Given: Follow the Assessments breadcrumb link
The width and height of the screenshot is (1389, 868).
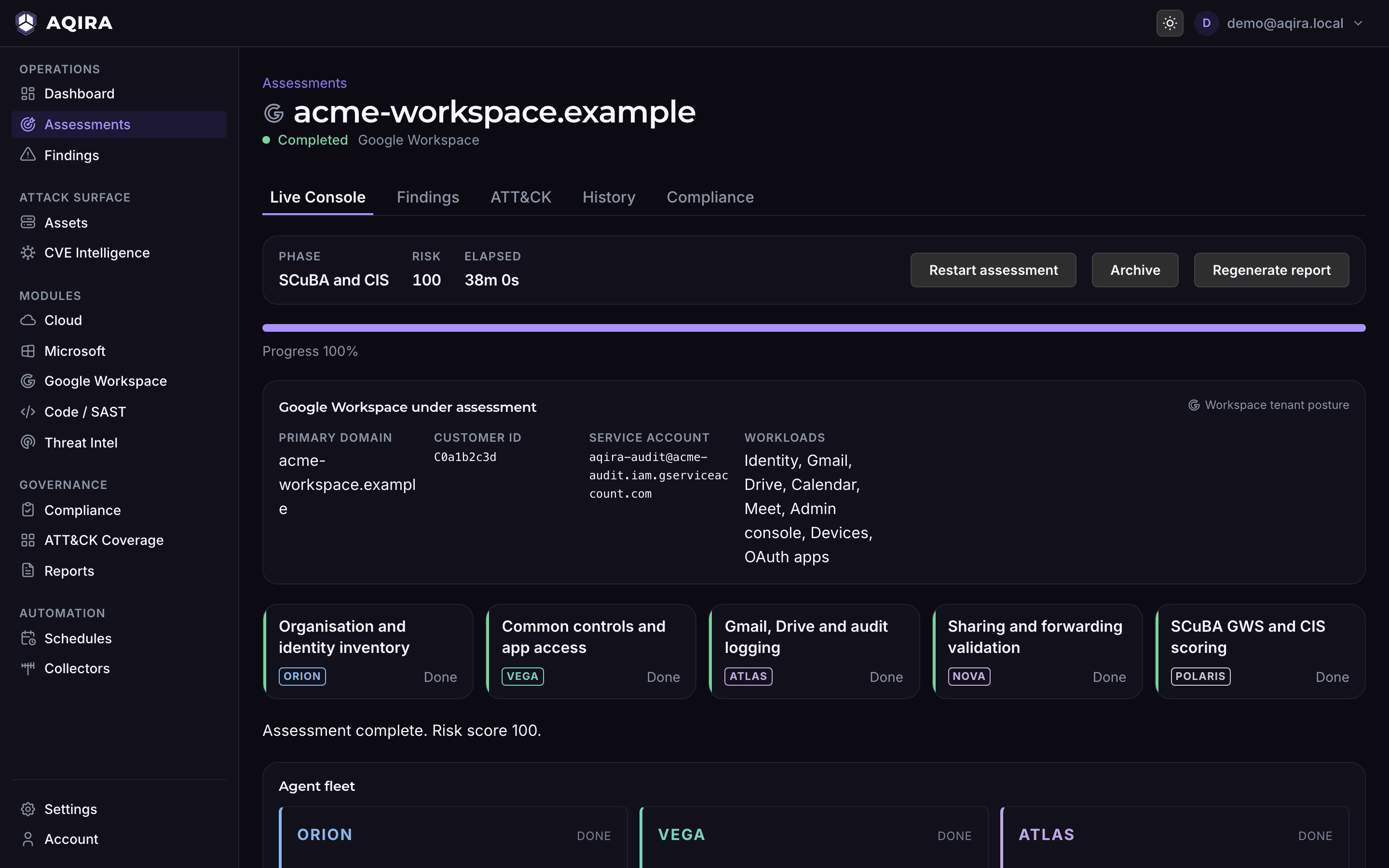Looking at the screenshot, I should (304, 83).
